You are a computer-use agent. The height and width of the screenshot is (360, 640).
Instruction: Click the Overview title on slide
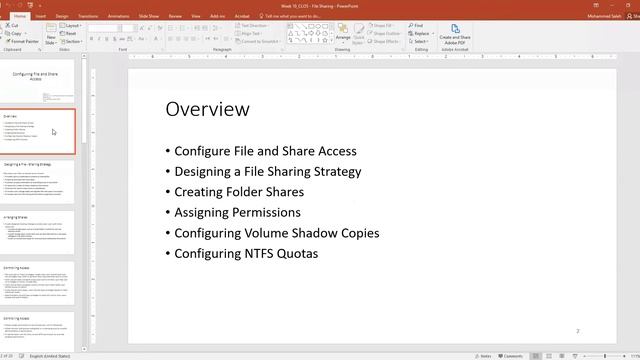[x=207, y=109]
